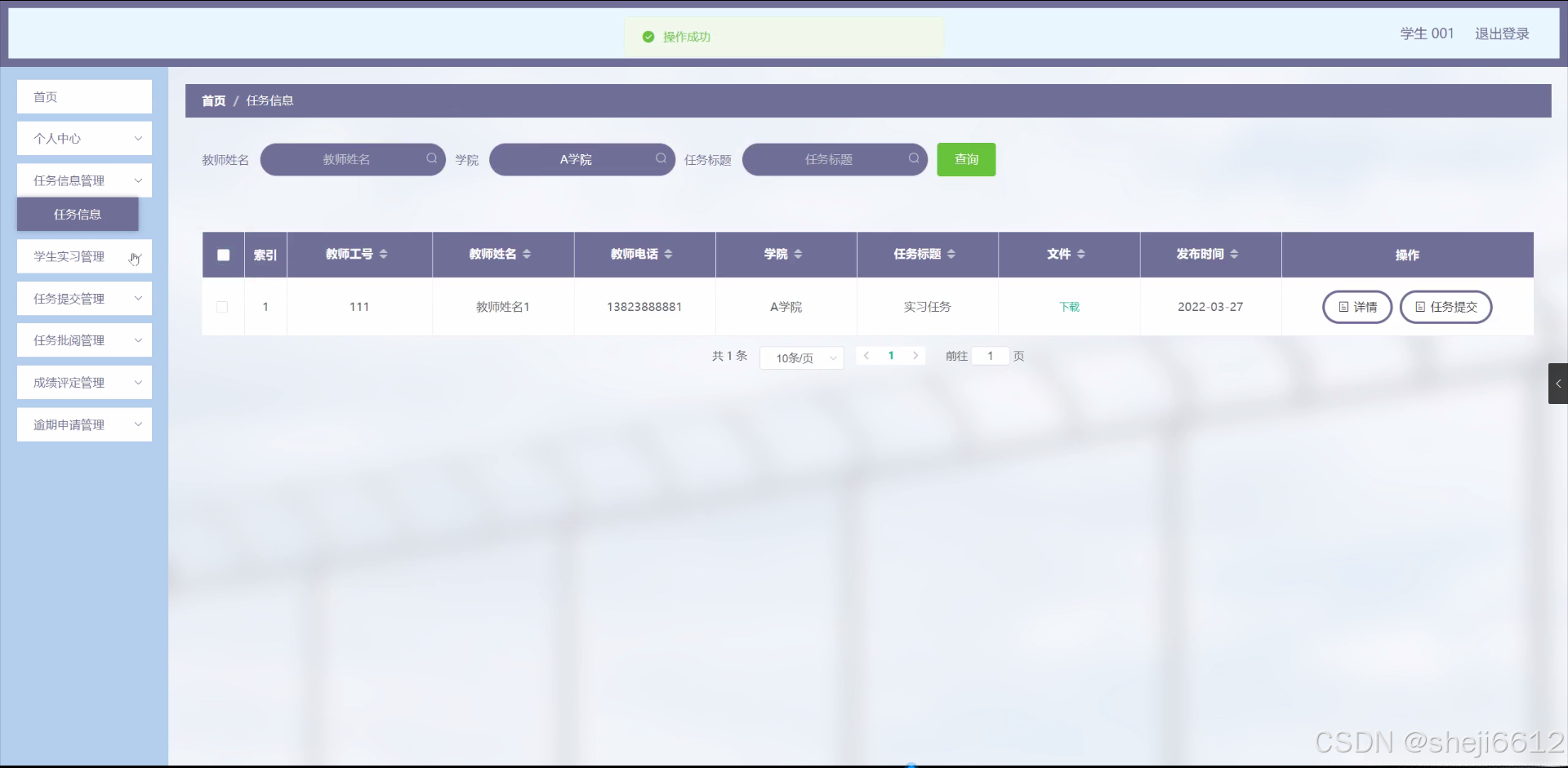The image size is (1568, 768).
Task: Click the next page arrow
Action: coord(915,356)
